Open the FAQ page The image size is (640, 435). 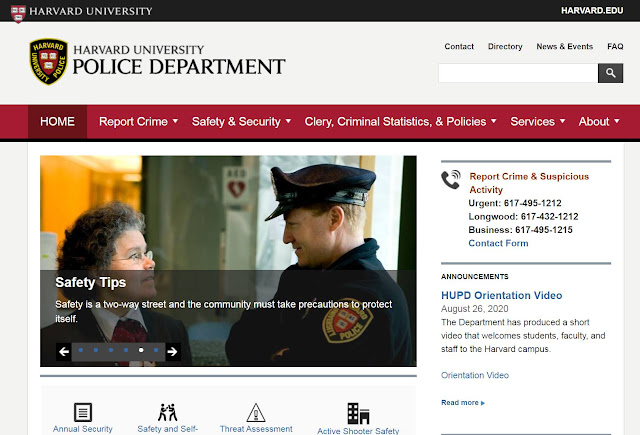[615, 47]
